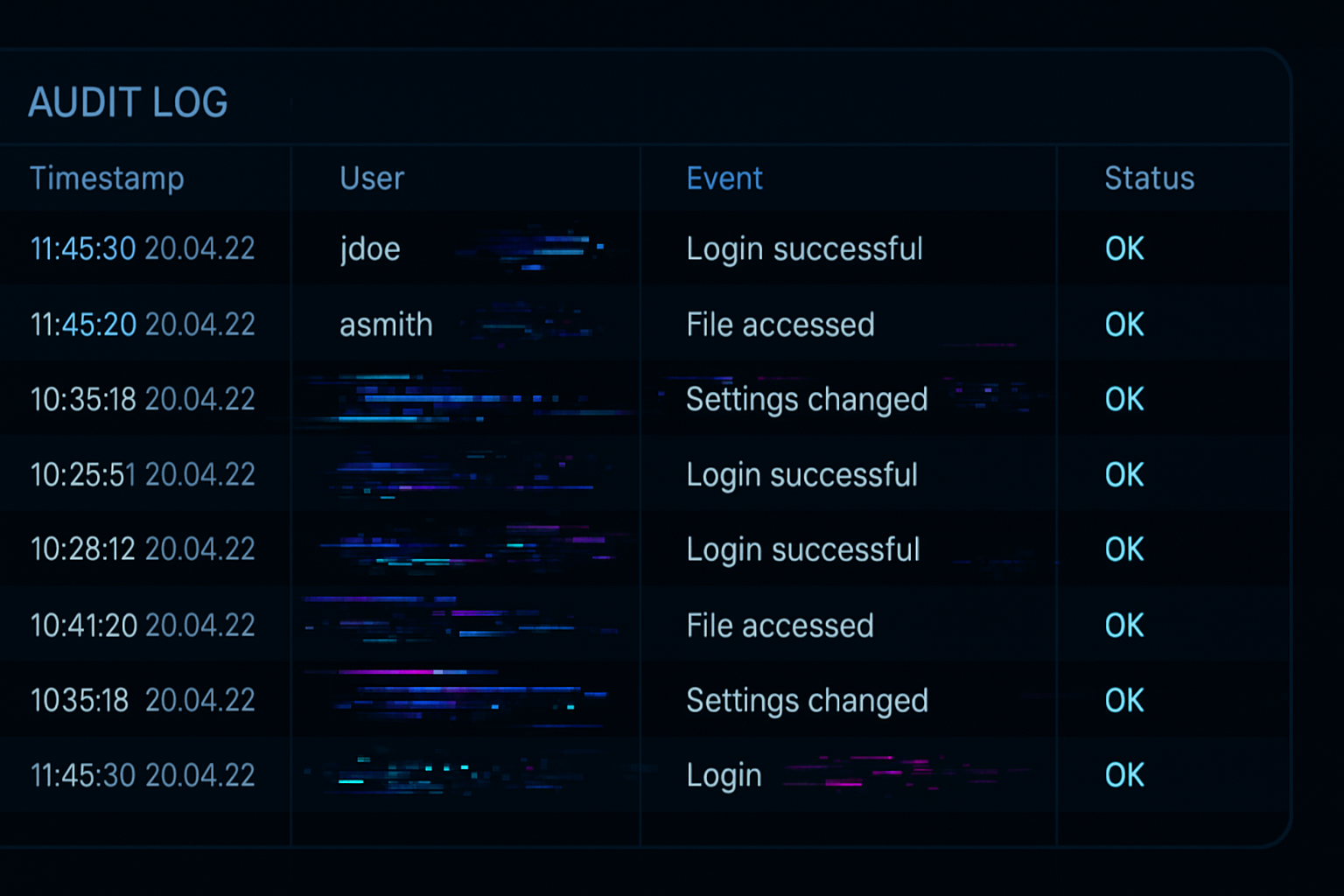
Task: Select the timestamp 11:45:20 20.04.22
Action: click(143, 325)
